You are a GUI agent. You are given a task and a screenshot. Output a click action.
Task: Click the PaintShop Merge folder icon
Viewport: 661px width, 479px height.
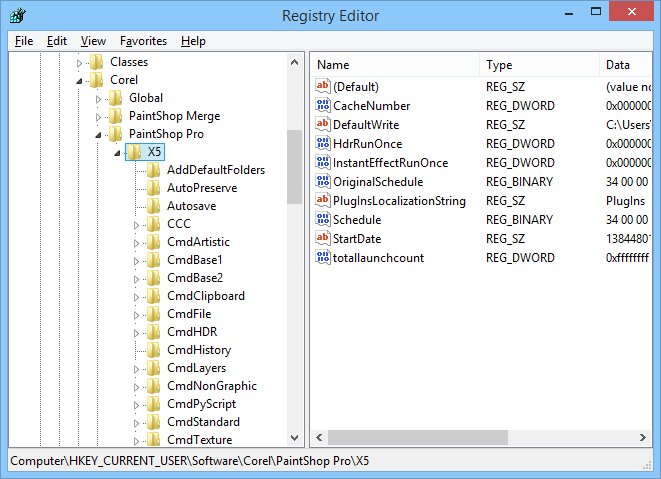[116, 116]
